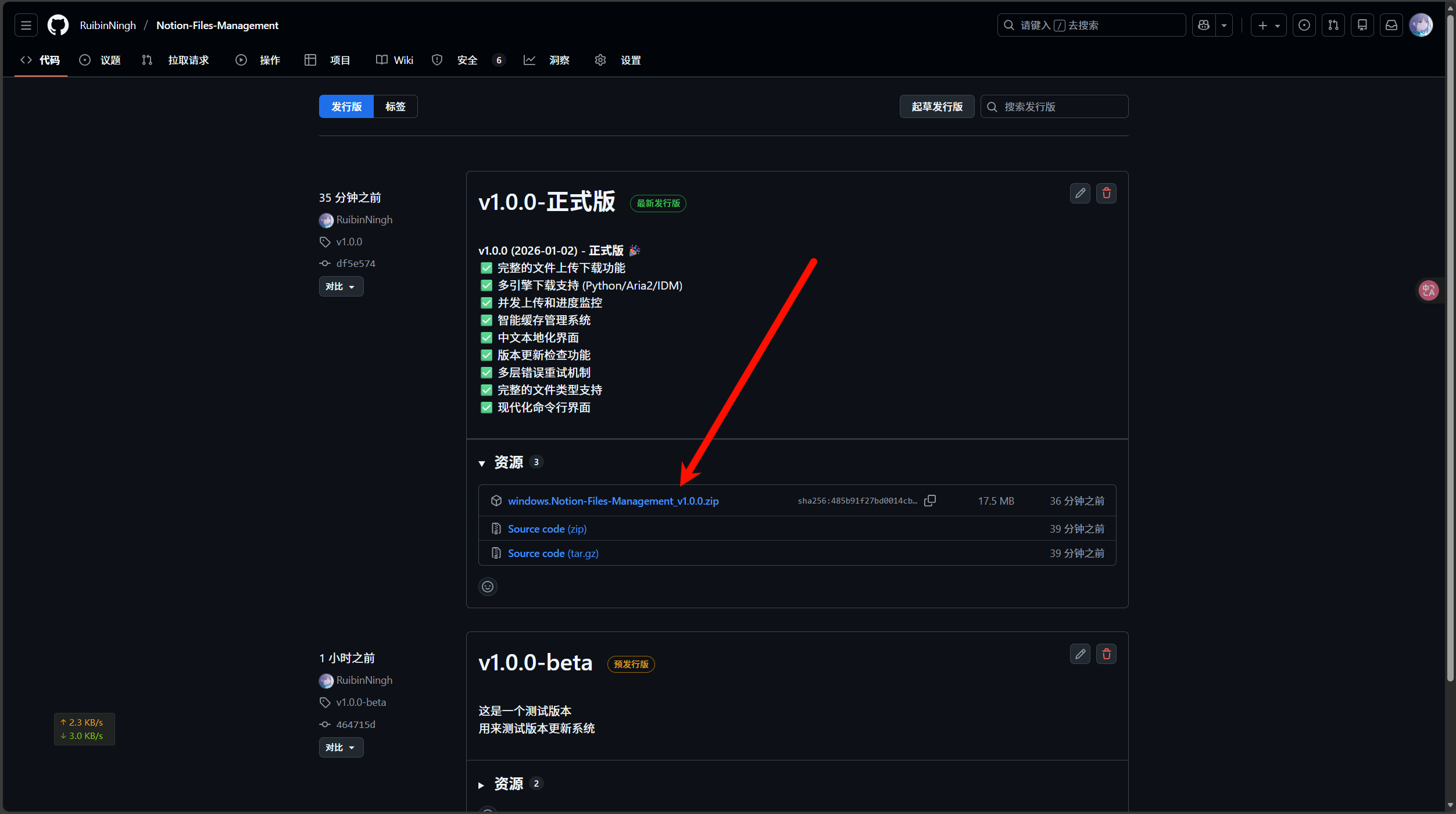Open the hamburger navigation menu
Screen dimensions: 1456x814
point(26,25)
